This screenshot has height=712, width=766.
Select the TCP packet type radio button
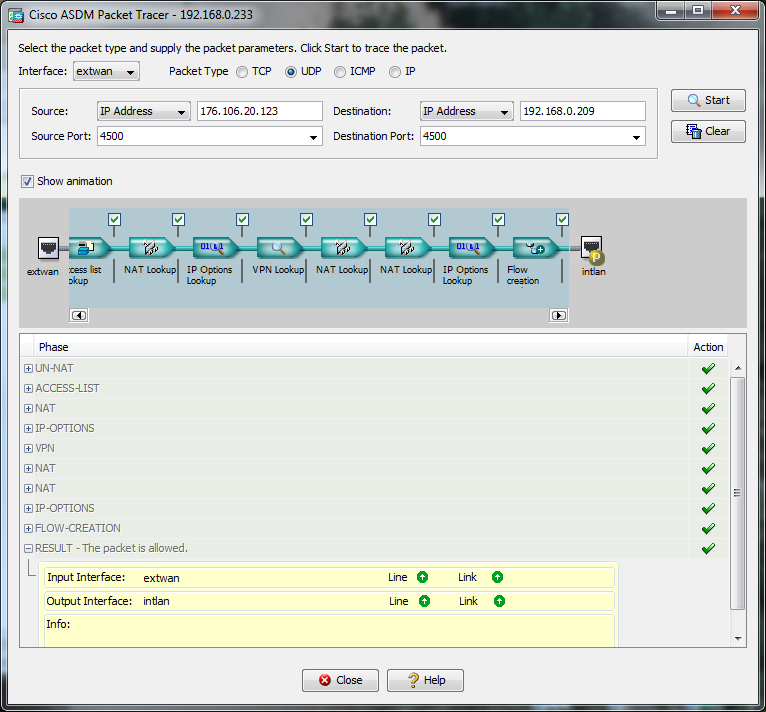[242, 72]
